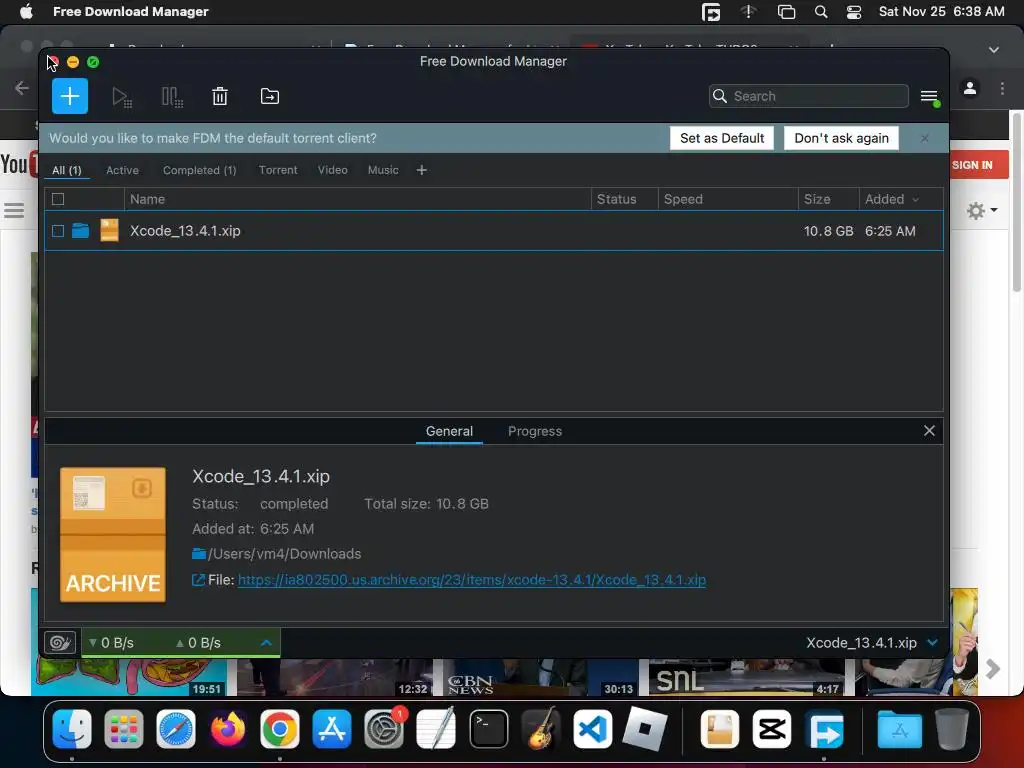Click the move to folder toolbar icon
This screenshot has width=1024, height=768.
(270, 96)
